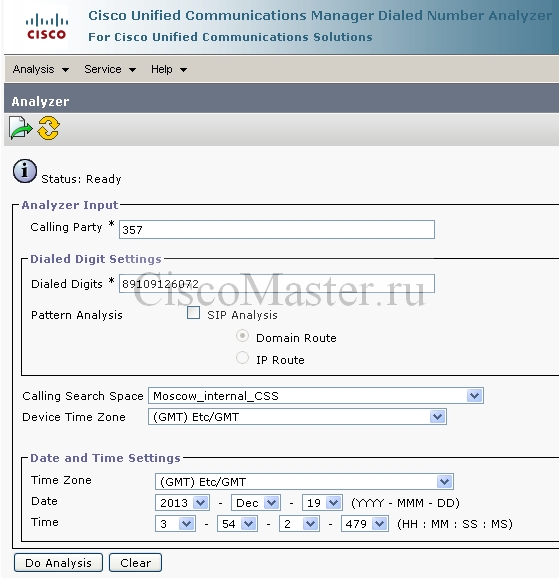Open the year 2013 dropdown
The width and height of the screenshot is (559, 578).
(x=183, y=503)
